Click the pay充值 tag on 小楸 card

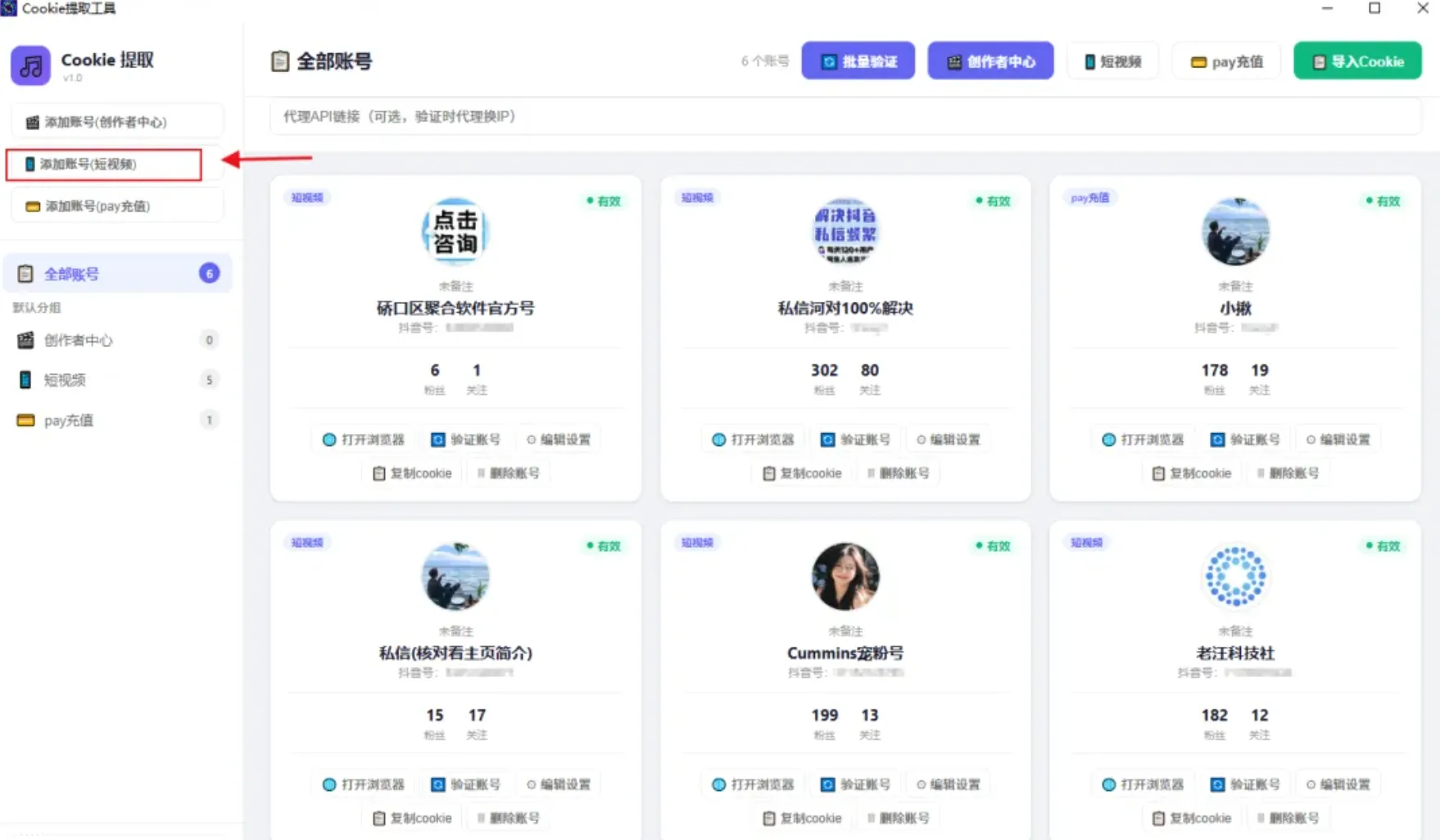(x=1089, y=197)
